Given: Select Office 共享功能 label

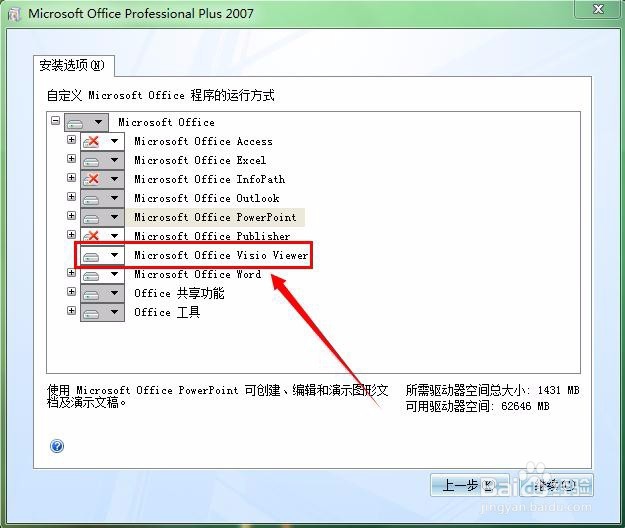Looking at the screenshot, I should pyautogui.click(x=179, y=293).
